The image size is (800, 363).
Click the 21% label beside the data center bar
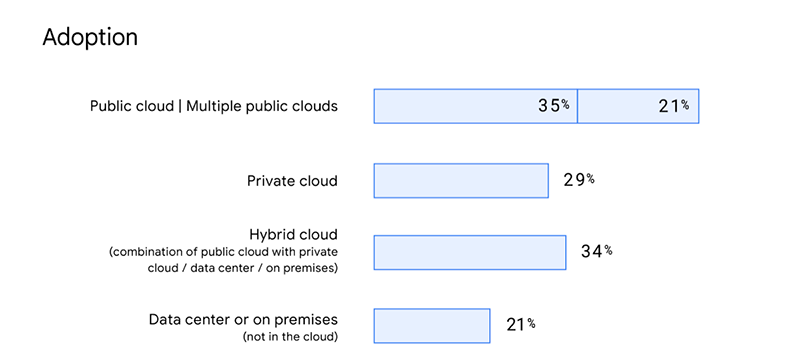click(520, 324)
